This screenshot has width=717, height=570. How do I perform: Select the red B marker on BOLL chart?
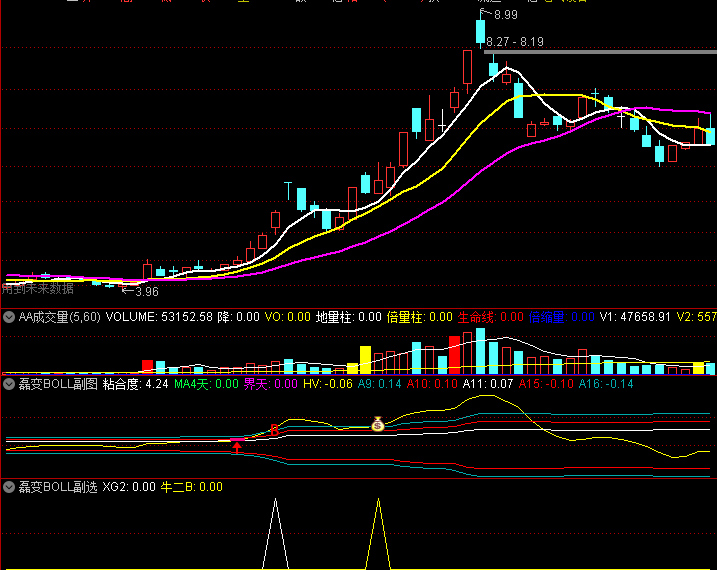[274, 430]
